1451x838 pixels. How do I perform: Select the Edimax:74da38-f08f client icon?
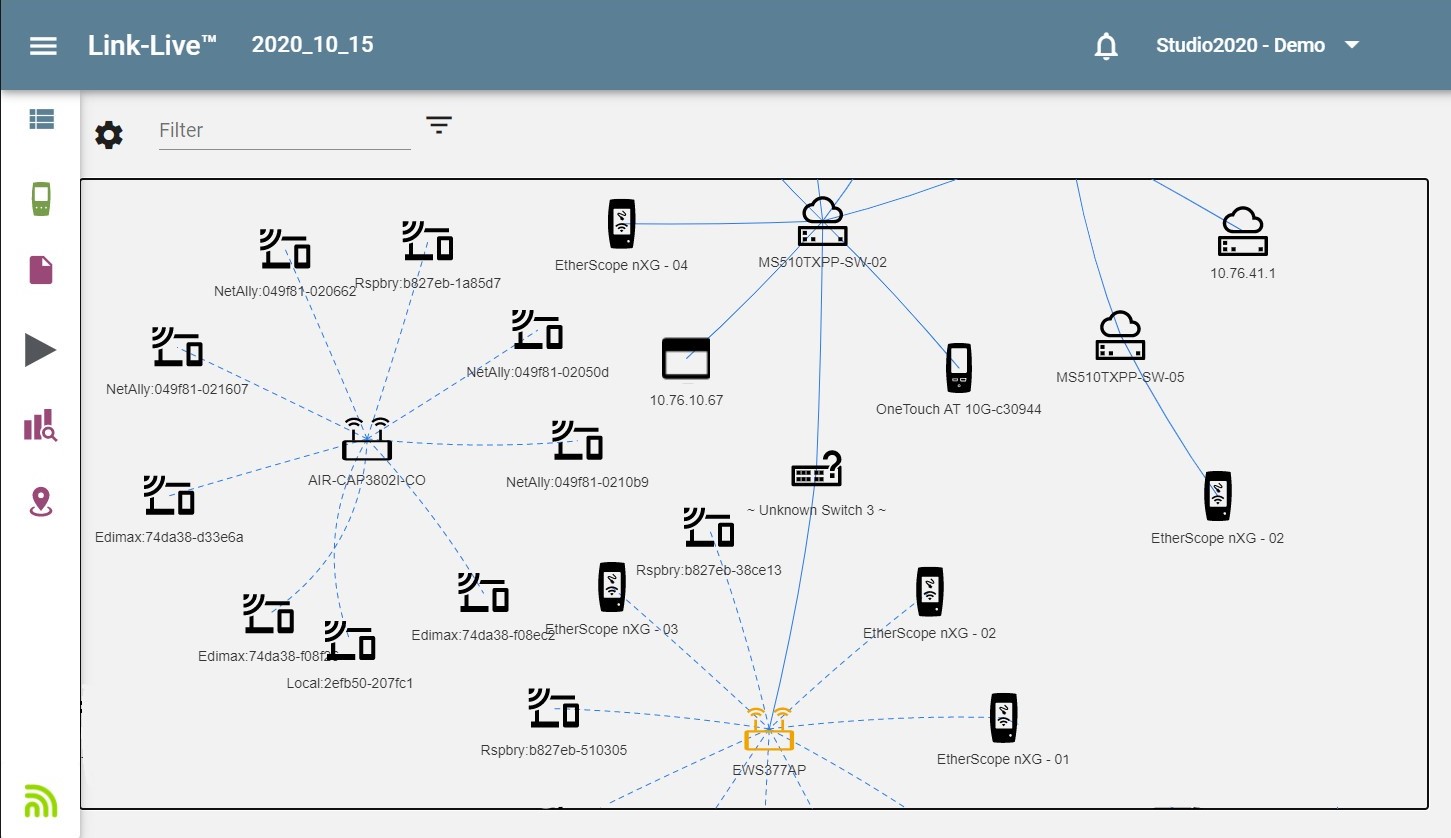(269, 614)
